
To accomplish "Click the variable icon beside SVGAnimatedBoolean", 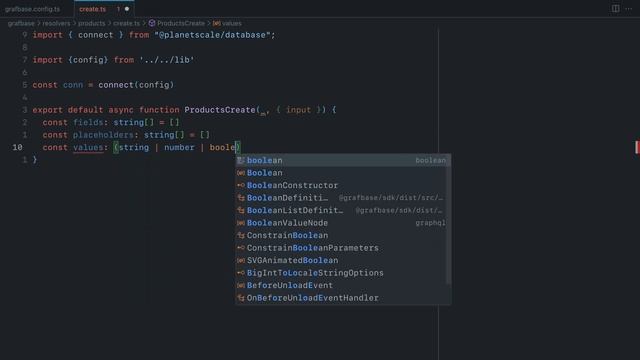I will tap(241, 260).
